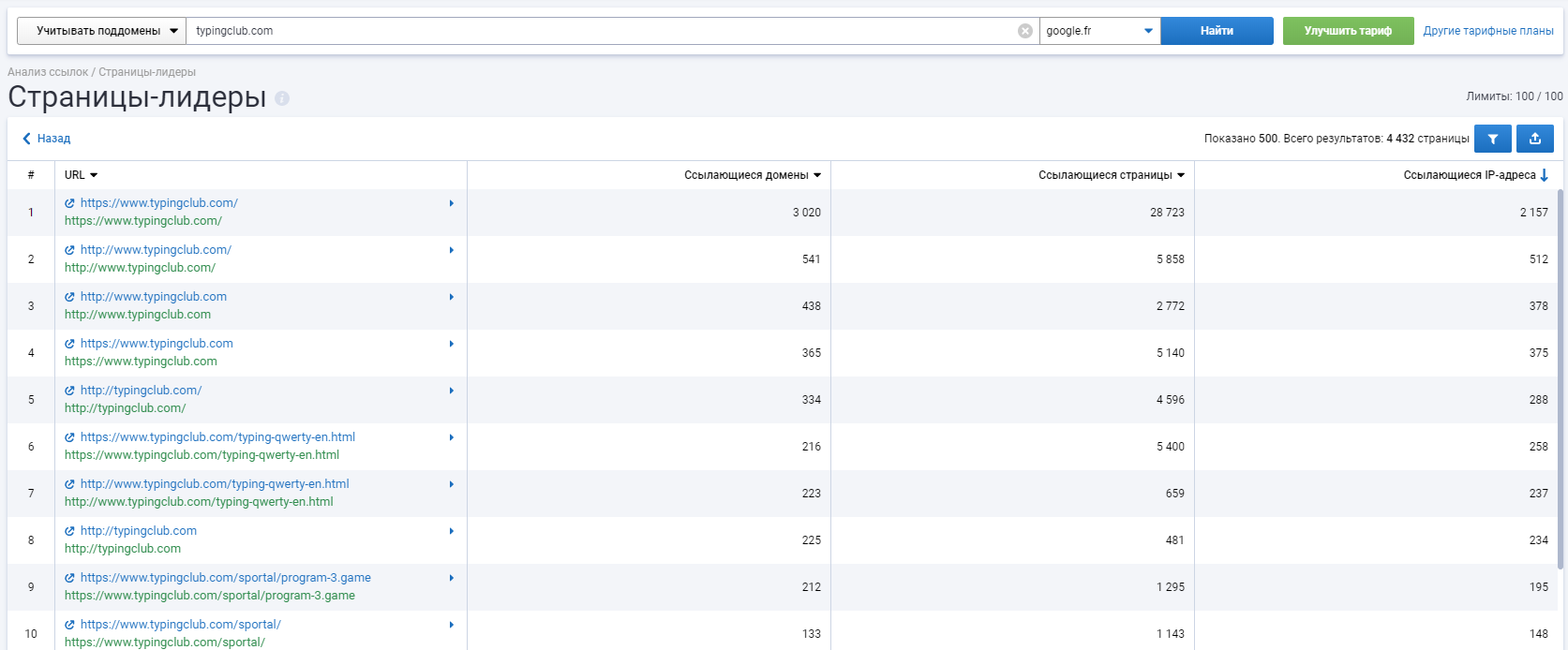Screen dimensions: 1568x650
Task: Click the info icon beside Страницы-лидеры heading
Action: (282, 98)
